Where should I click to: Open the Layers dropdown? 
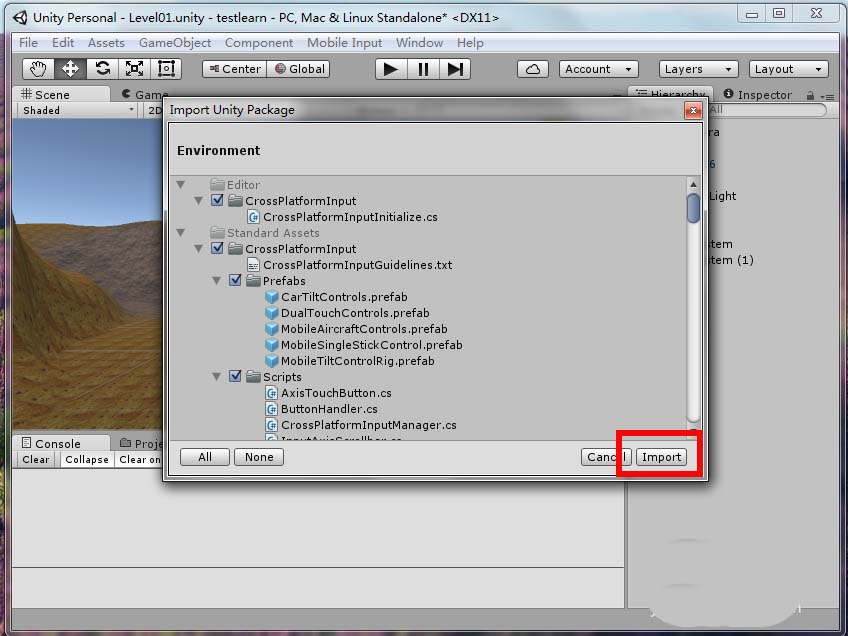click(698, 69)
